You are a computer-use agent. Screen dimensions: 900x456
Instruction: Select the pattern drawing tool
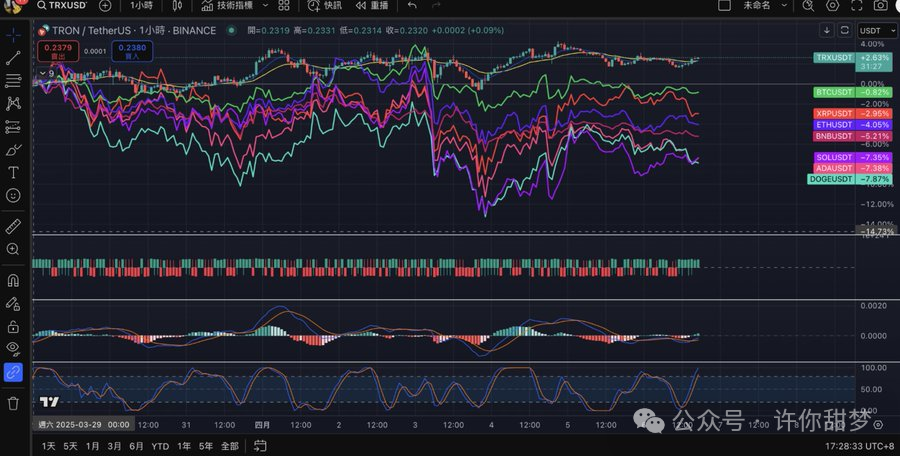pos(13,104)
